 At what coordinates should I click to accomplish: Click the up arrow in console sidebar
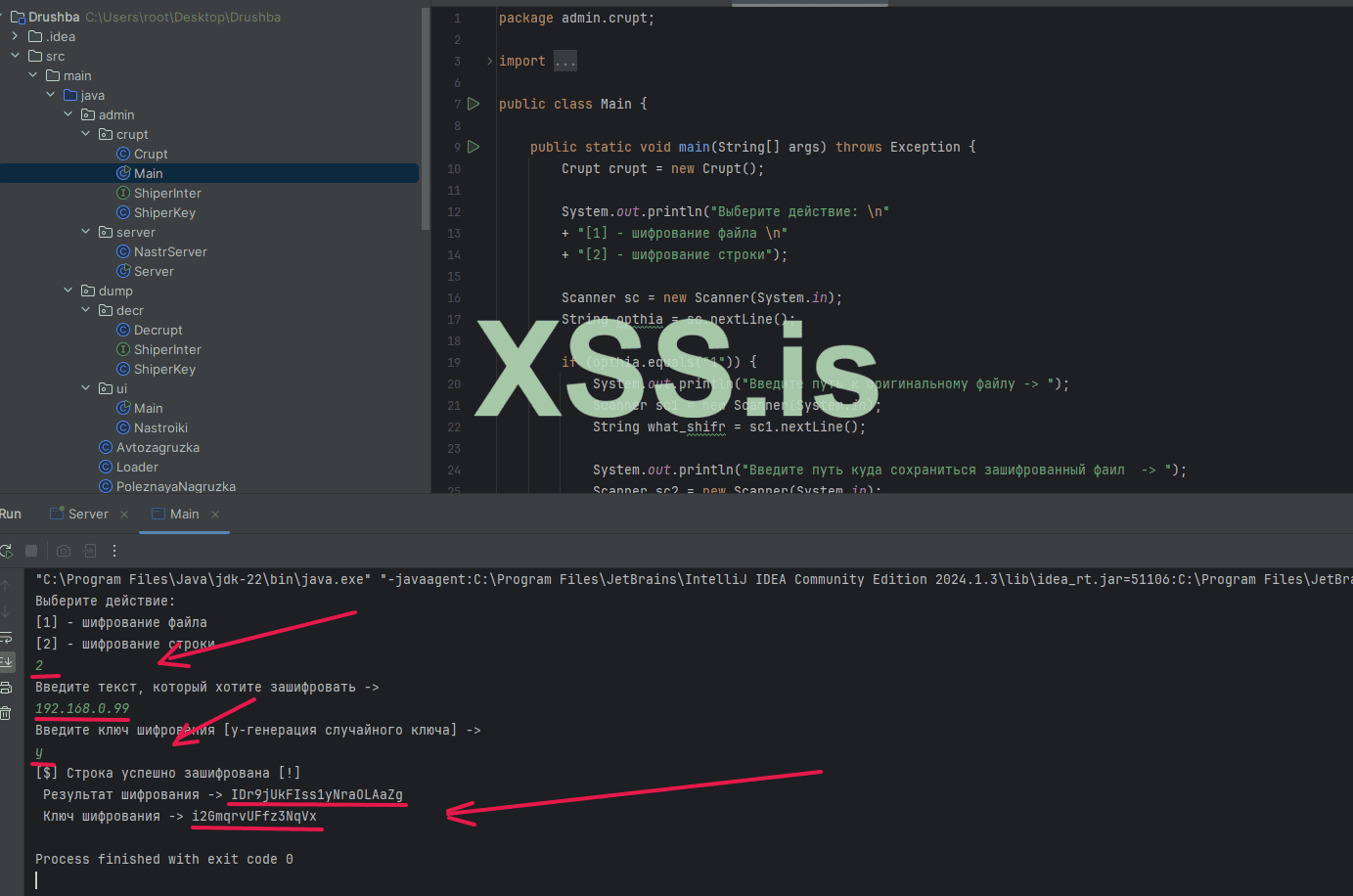tap(6, 586)
